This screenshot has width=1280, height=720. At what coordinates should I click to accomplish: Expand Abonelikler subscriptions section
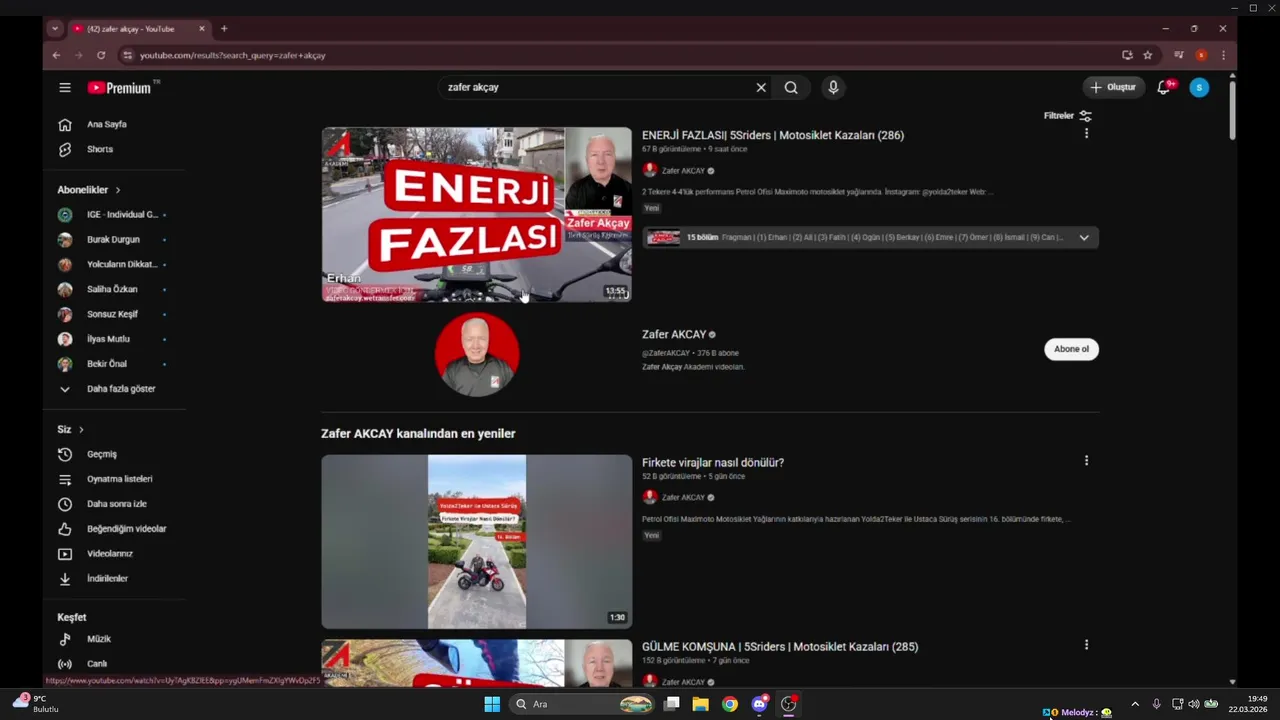(x=89, y=190)
